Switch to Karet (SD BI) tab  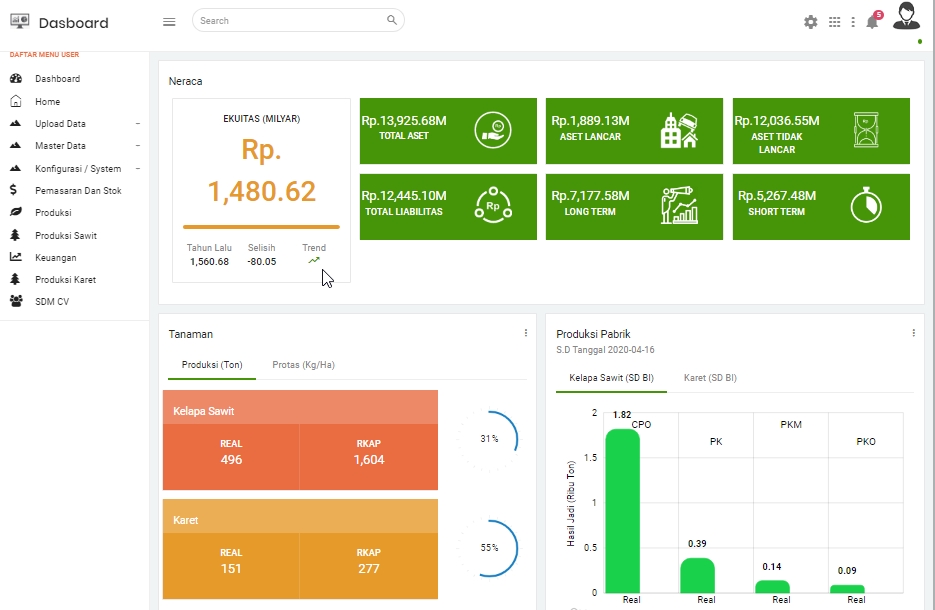(710, 378)
